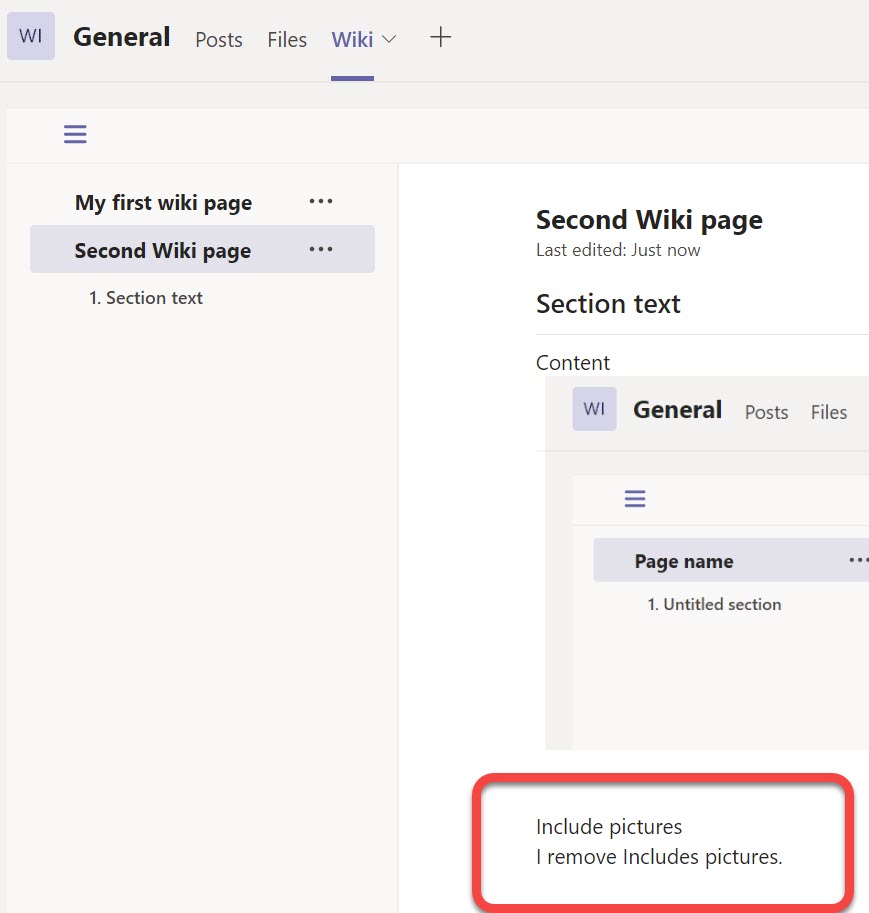
Task: Select Second Wiki page in sidebar list
Action: [x=162, y=251]
